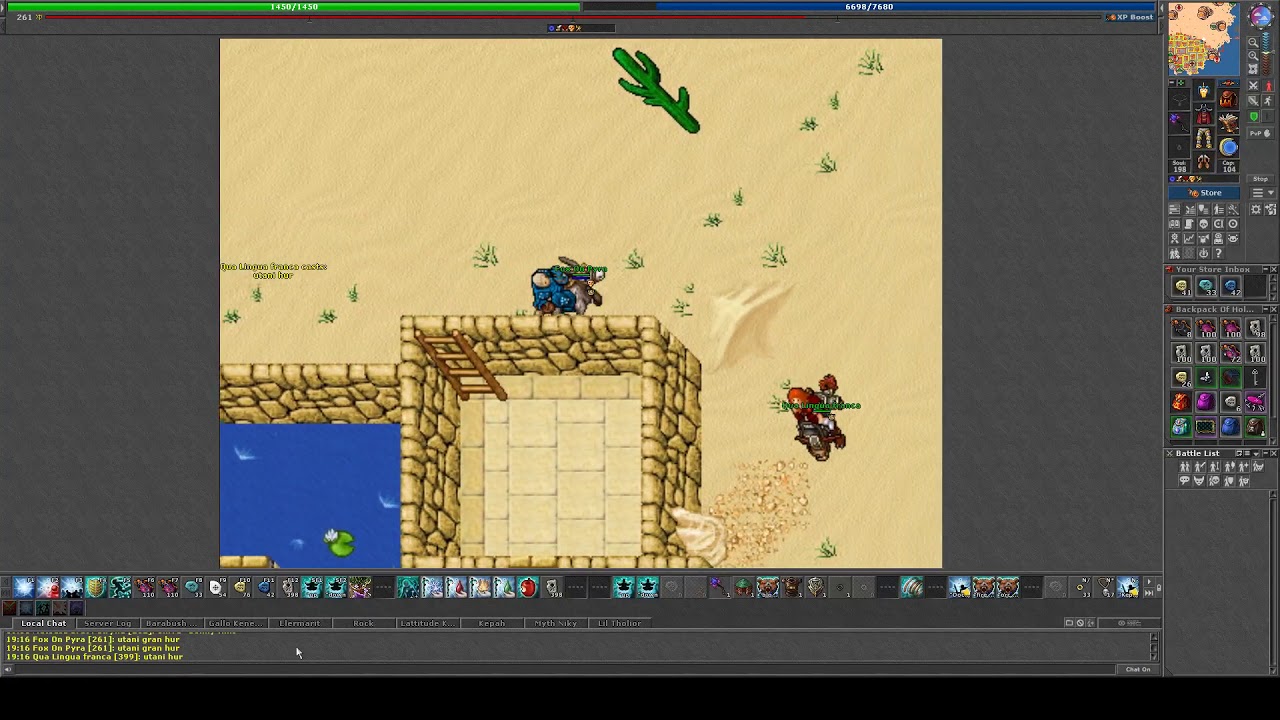This screenshot has height=720, width=1280.
Task: Open the Store button
Action: (x=1206, y=193)
